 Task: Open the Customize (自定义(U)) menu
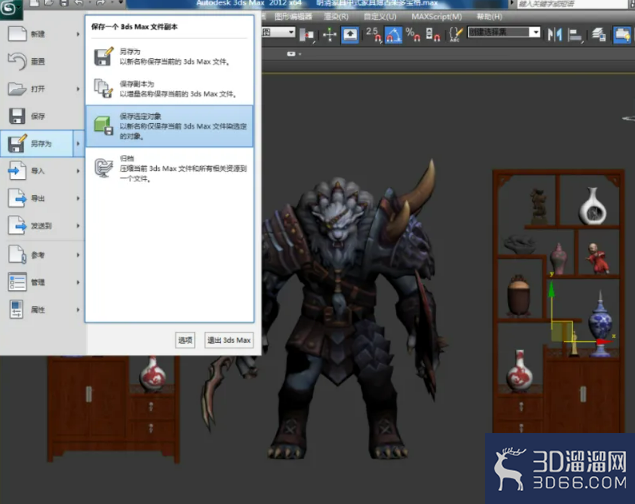(380, 17)
